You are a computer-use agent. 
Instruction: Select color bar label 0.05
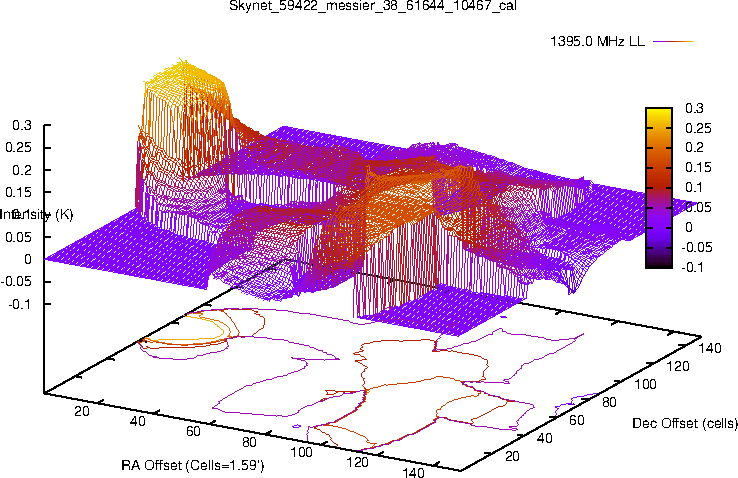click(x=698, y=207)
